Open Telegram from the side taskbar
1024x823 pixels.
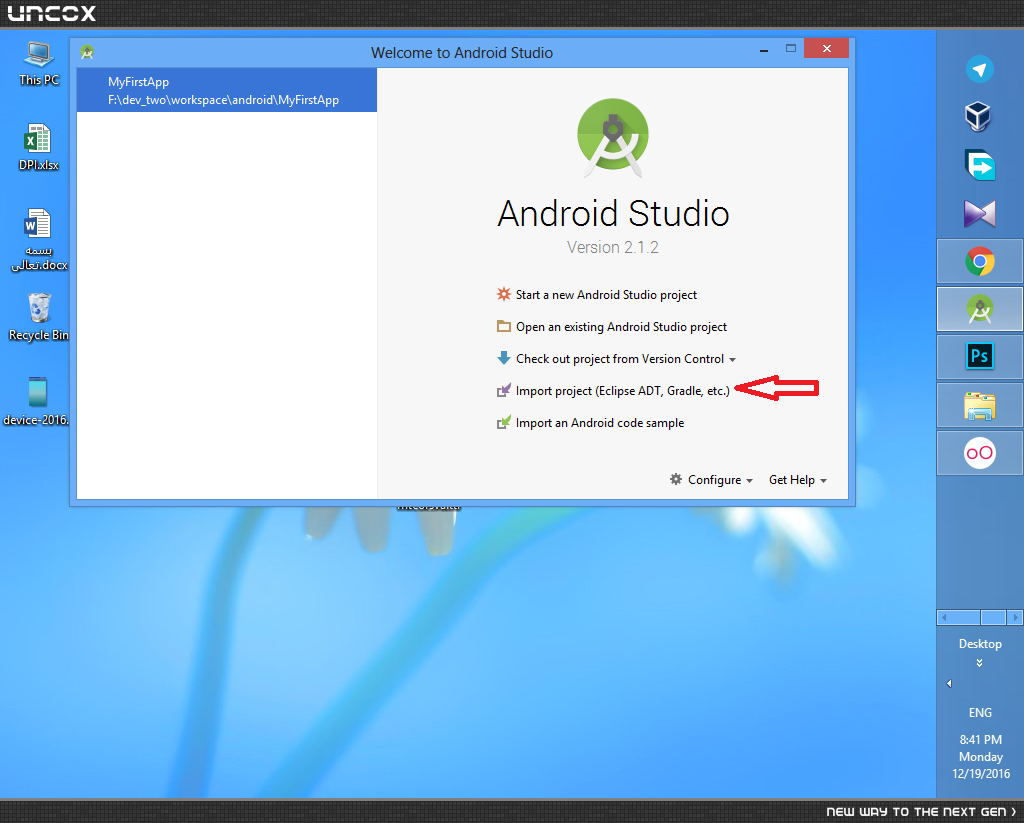(980, 69)
